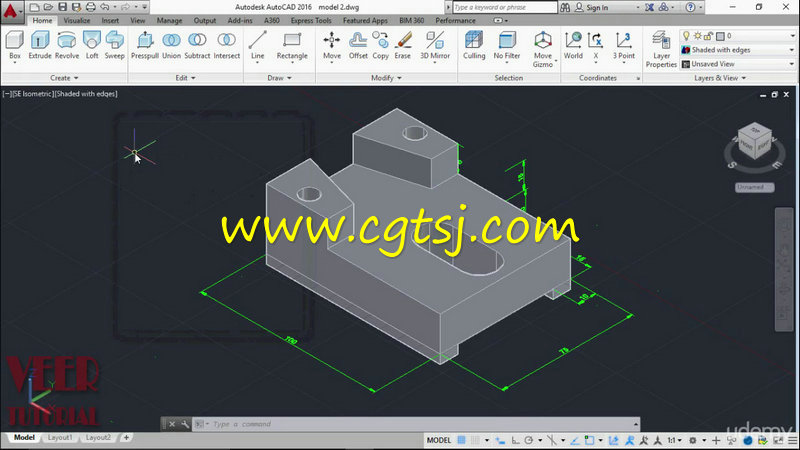Rotate UCS about X axis
This screenshot has width=800, height=450.
point(595,45)
